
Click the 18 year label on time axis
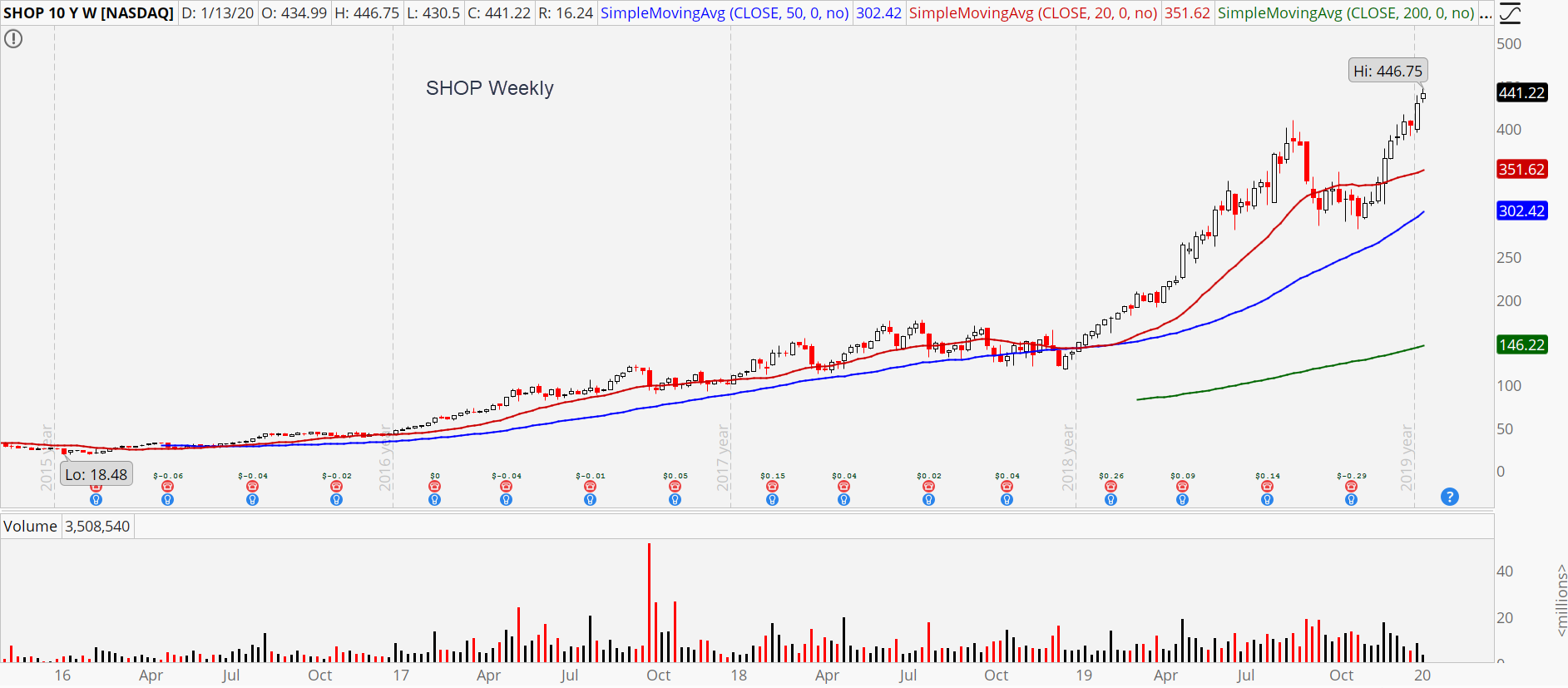click(x=739, y=676)
